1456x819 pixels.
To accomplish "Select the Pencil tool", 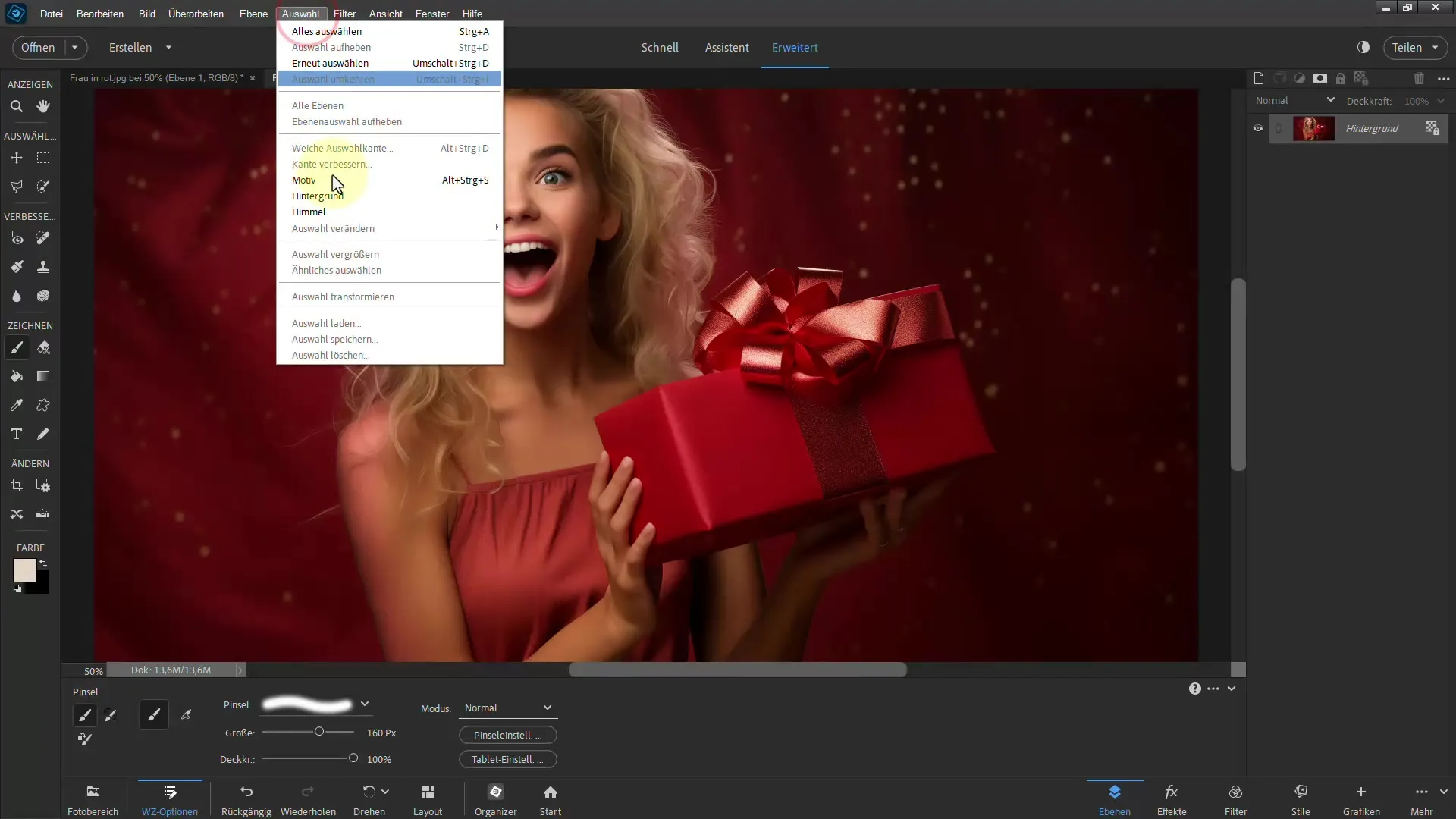I will click(x=43, y=434).
